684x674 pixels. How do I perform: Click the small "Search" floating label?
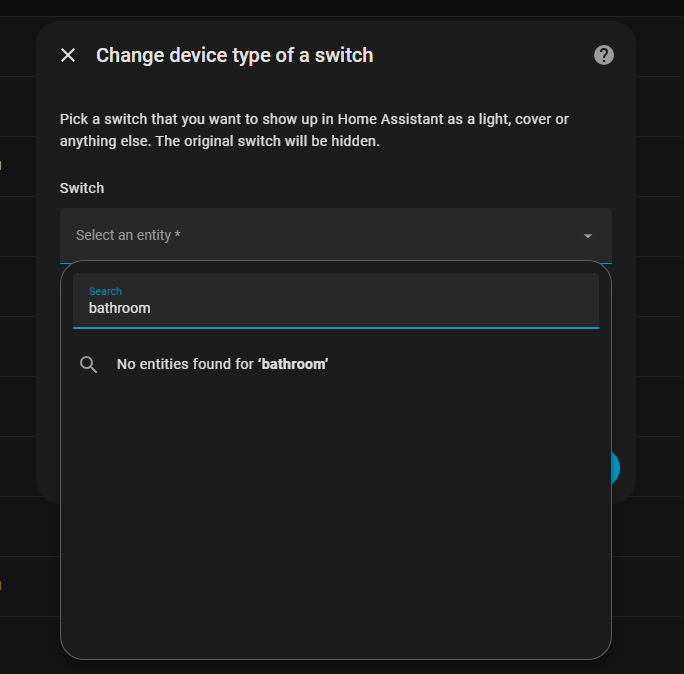click(x=105, y=291)
